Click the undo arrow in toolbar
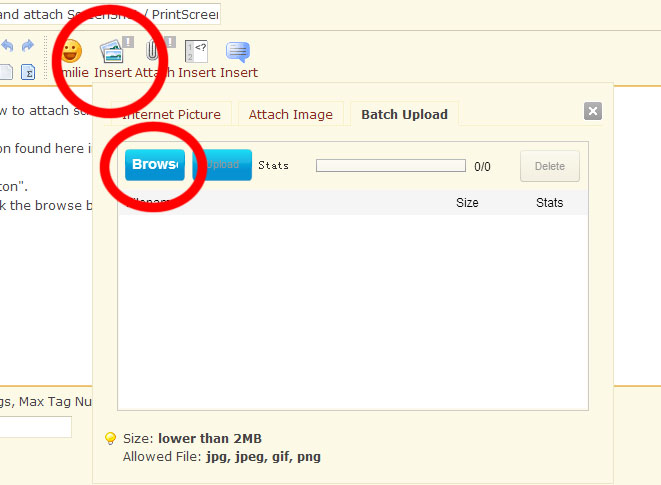Viewport: 661px width, 485px height. click(8, 46)
